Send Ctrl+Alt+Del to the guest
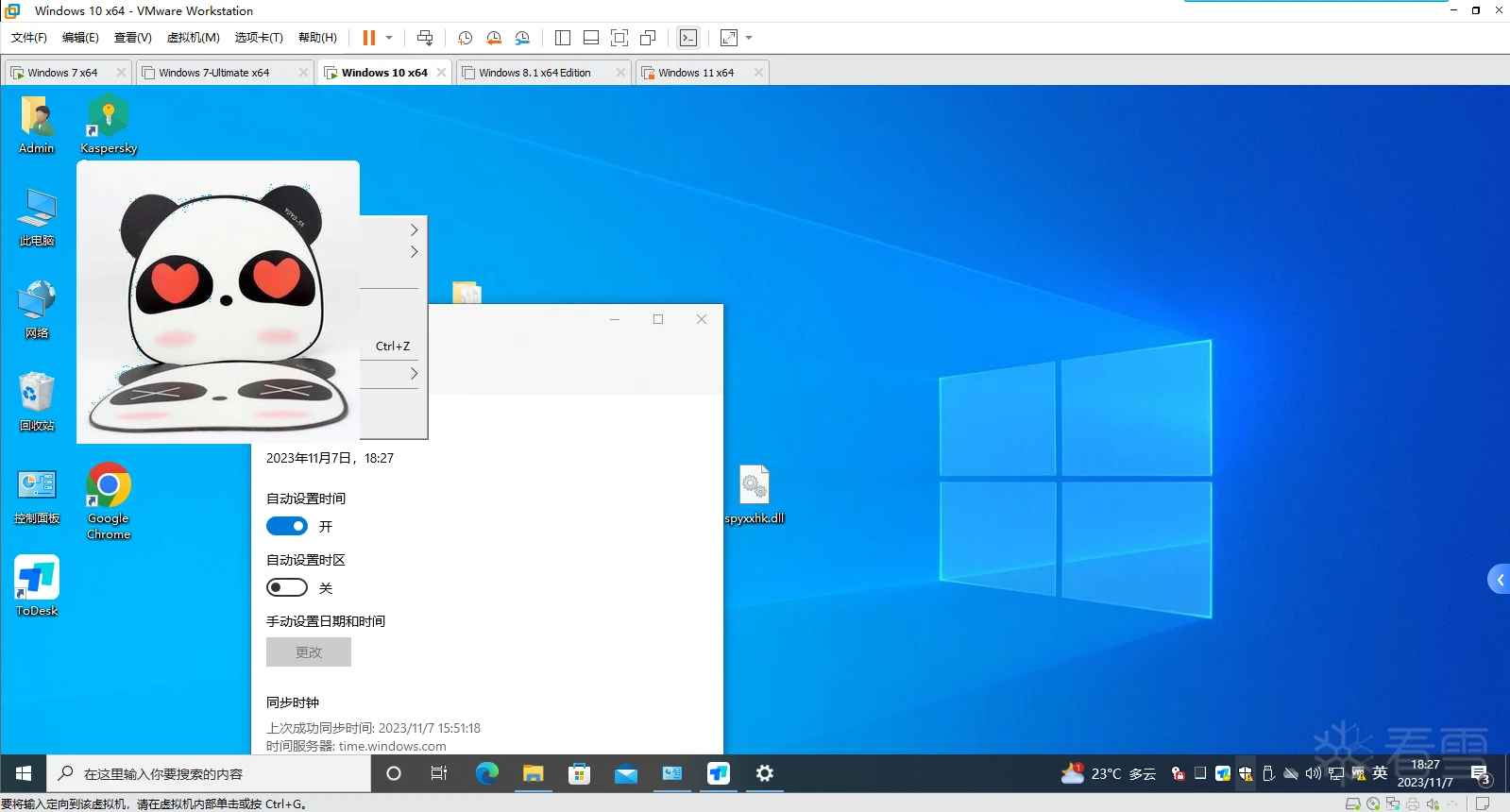Viewport: 1510px width, 812px height. tap(425, 38)
